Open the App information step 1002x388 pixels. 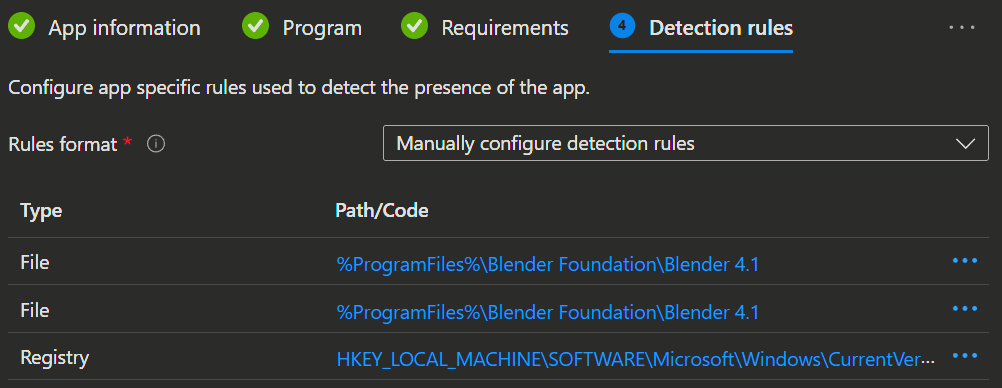125,27
